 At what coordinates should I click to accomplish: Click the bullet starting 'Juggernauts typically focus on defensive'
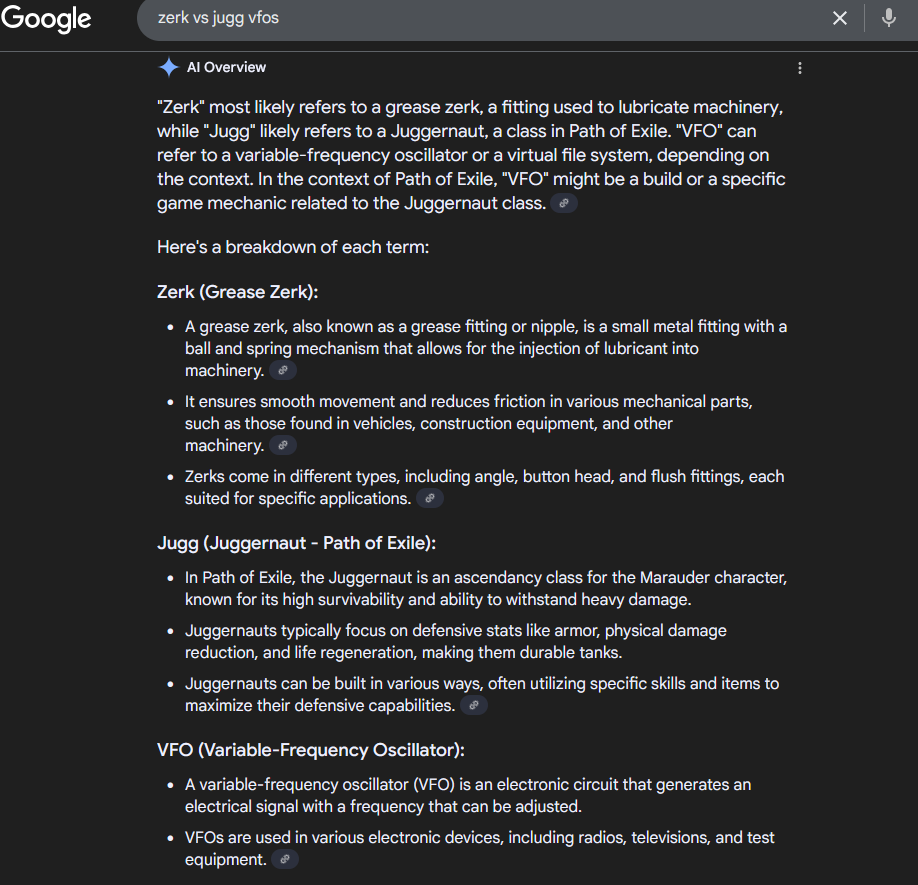[456, 642]
